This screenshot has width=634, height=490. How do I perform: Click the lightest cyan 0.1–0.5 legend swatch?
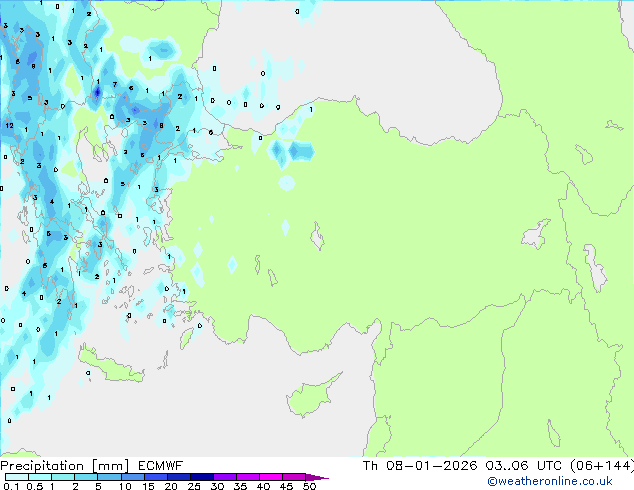17,477
